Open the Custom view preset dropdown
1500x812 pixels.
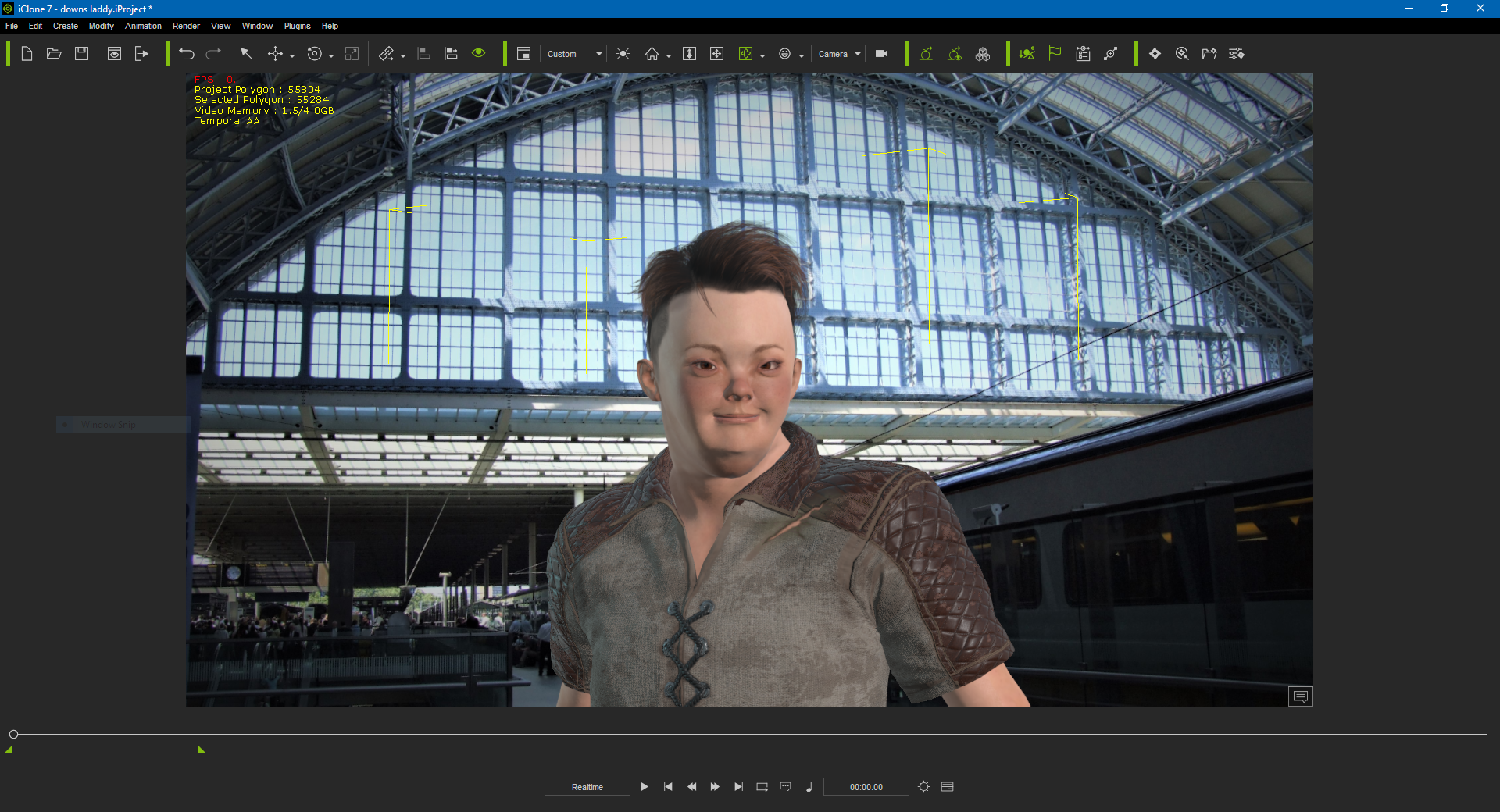coord(573,54)
